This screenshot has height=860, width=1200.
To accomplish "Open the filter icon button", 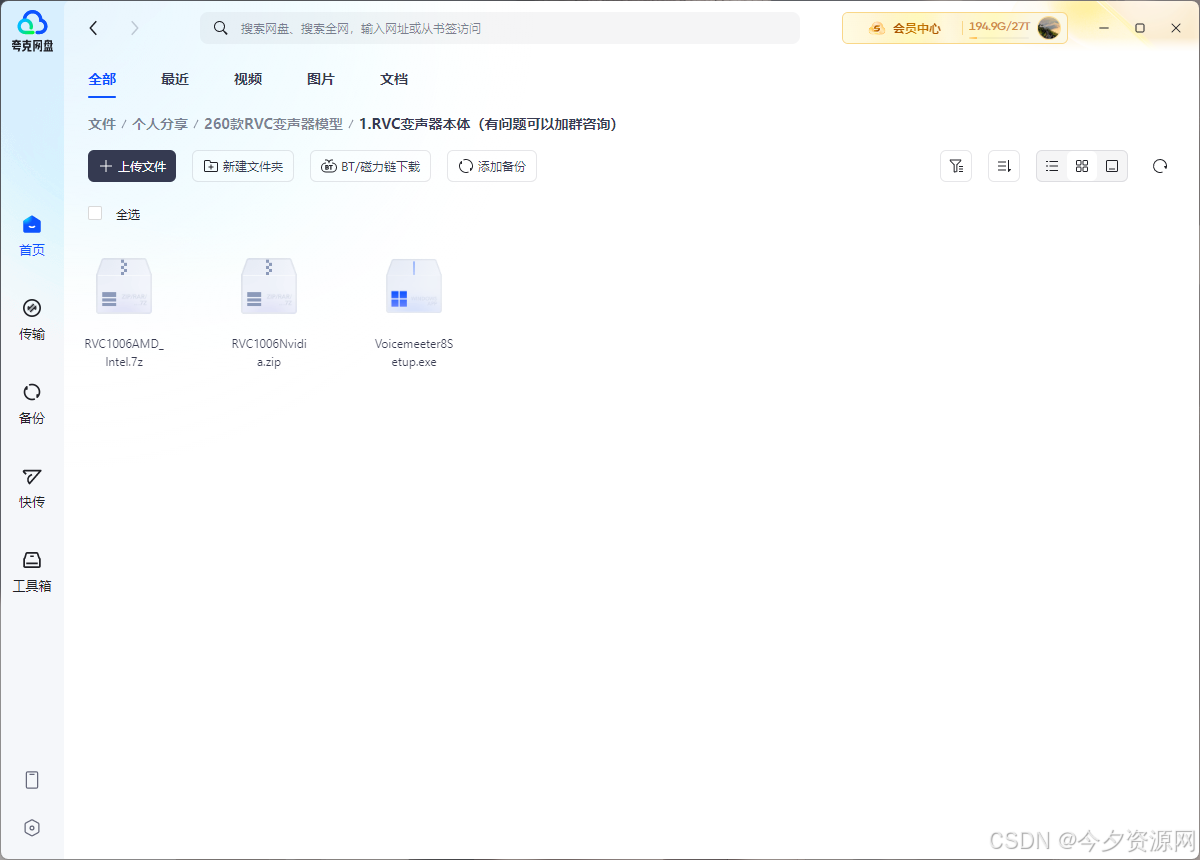I will [x=956, y=166].
